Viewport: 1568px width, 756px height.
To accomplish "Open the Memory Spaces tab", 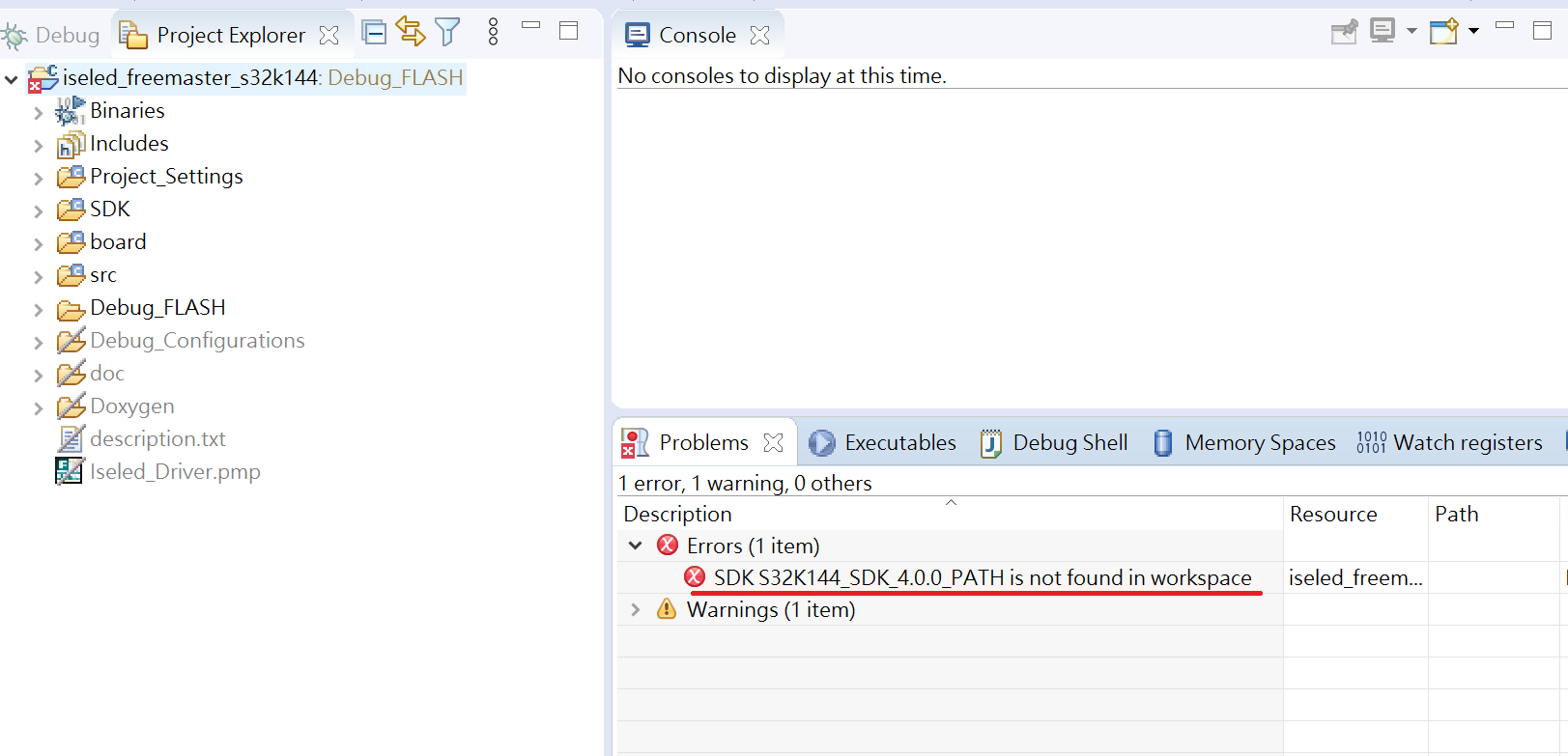I will point(1244,443).
